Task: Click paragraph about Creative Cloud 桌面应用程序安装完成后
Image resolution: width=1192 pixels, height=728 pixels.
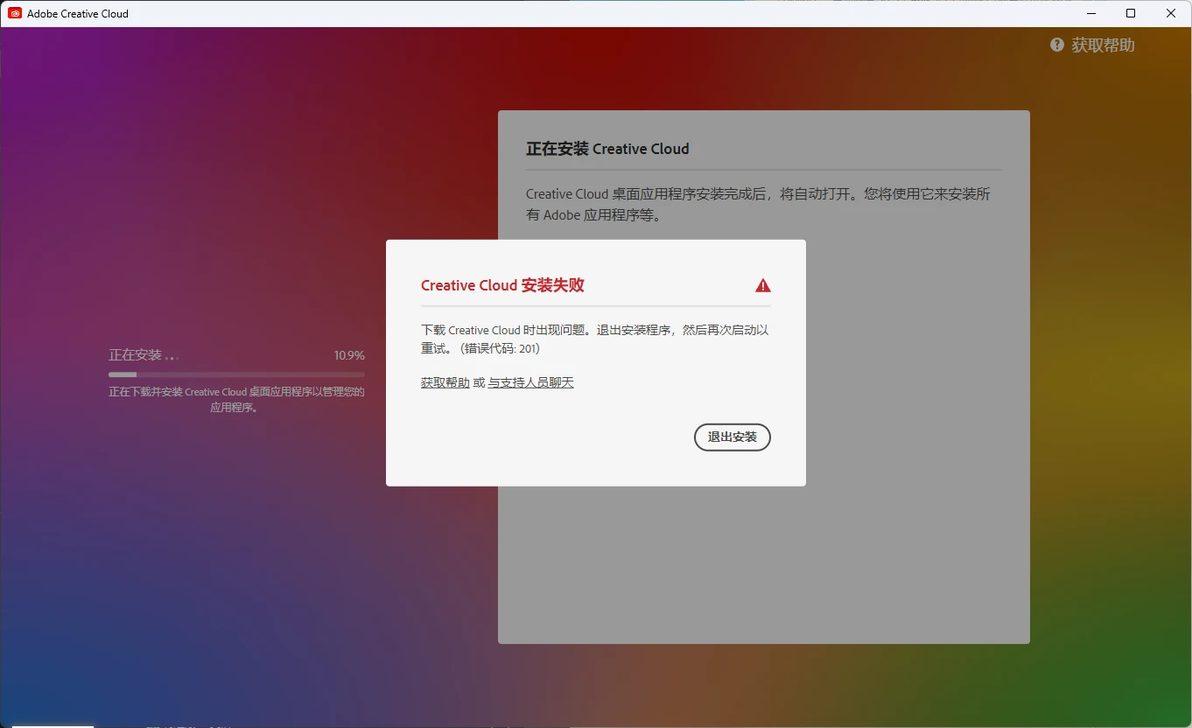Action: [x=758, y=204]
